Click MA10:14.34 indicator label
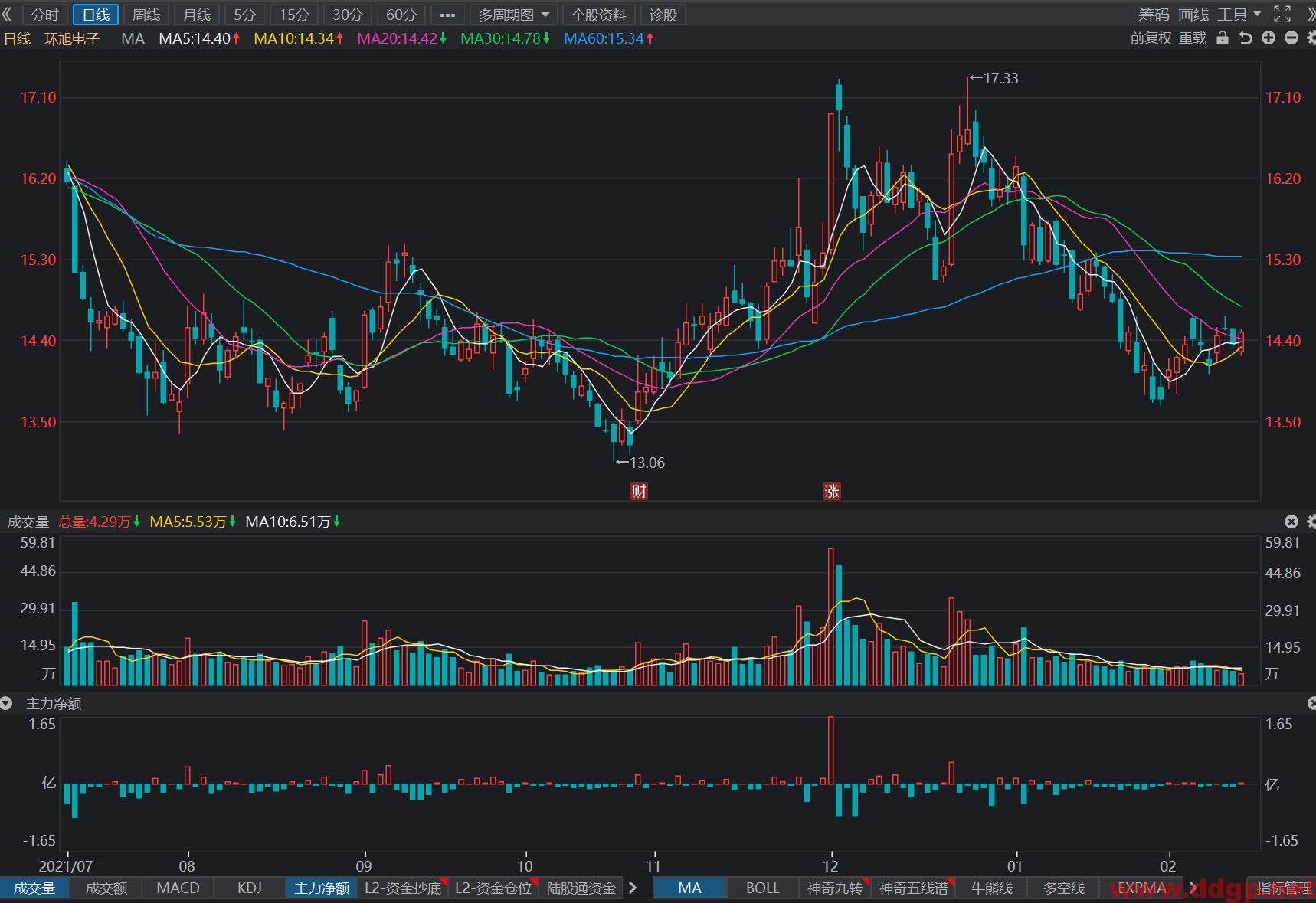 pyautogui.click(x=299, y=38)
